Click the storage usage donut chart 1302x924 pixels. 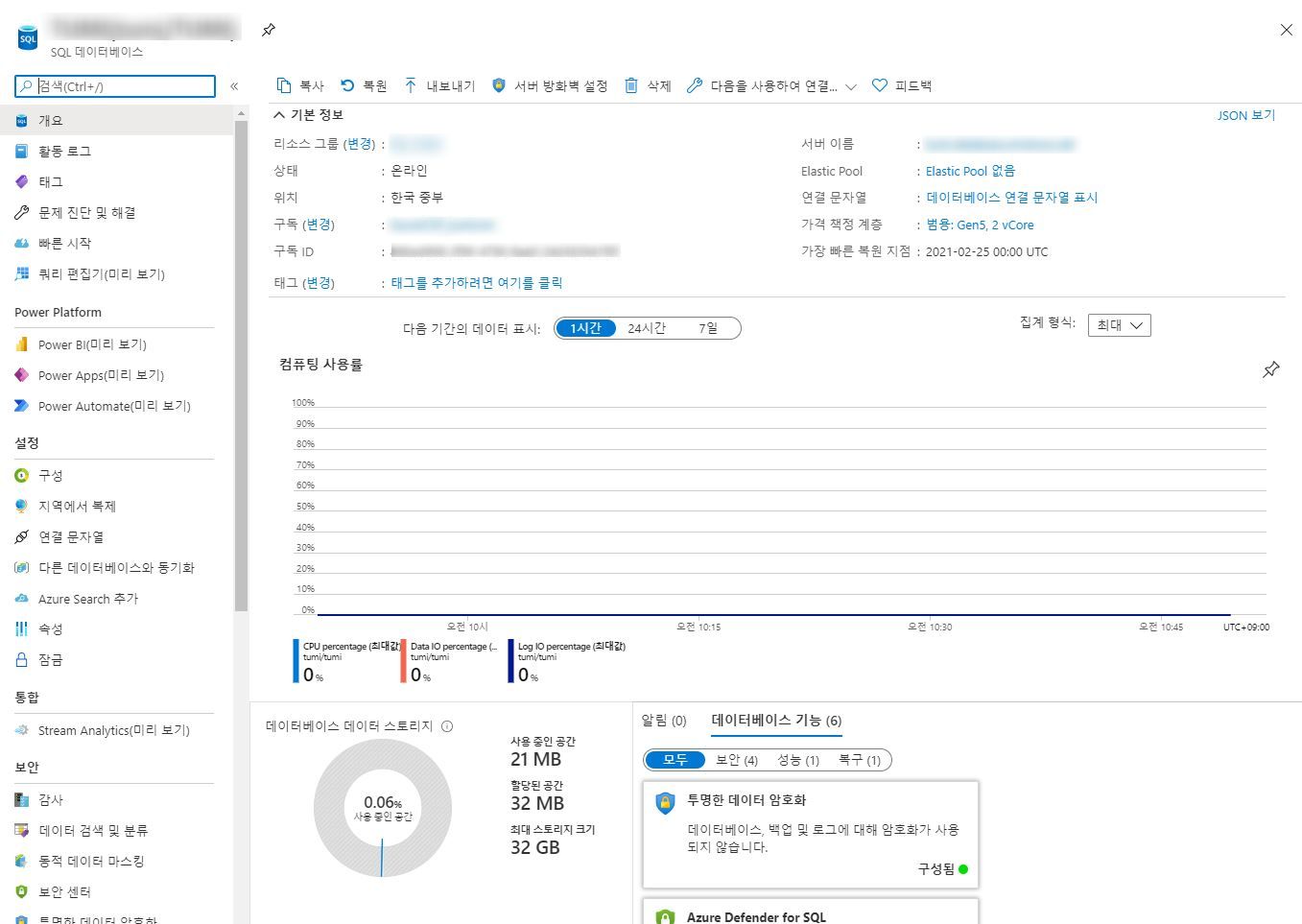pyautogui.click(x=383, y=808)
